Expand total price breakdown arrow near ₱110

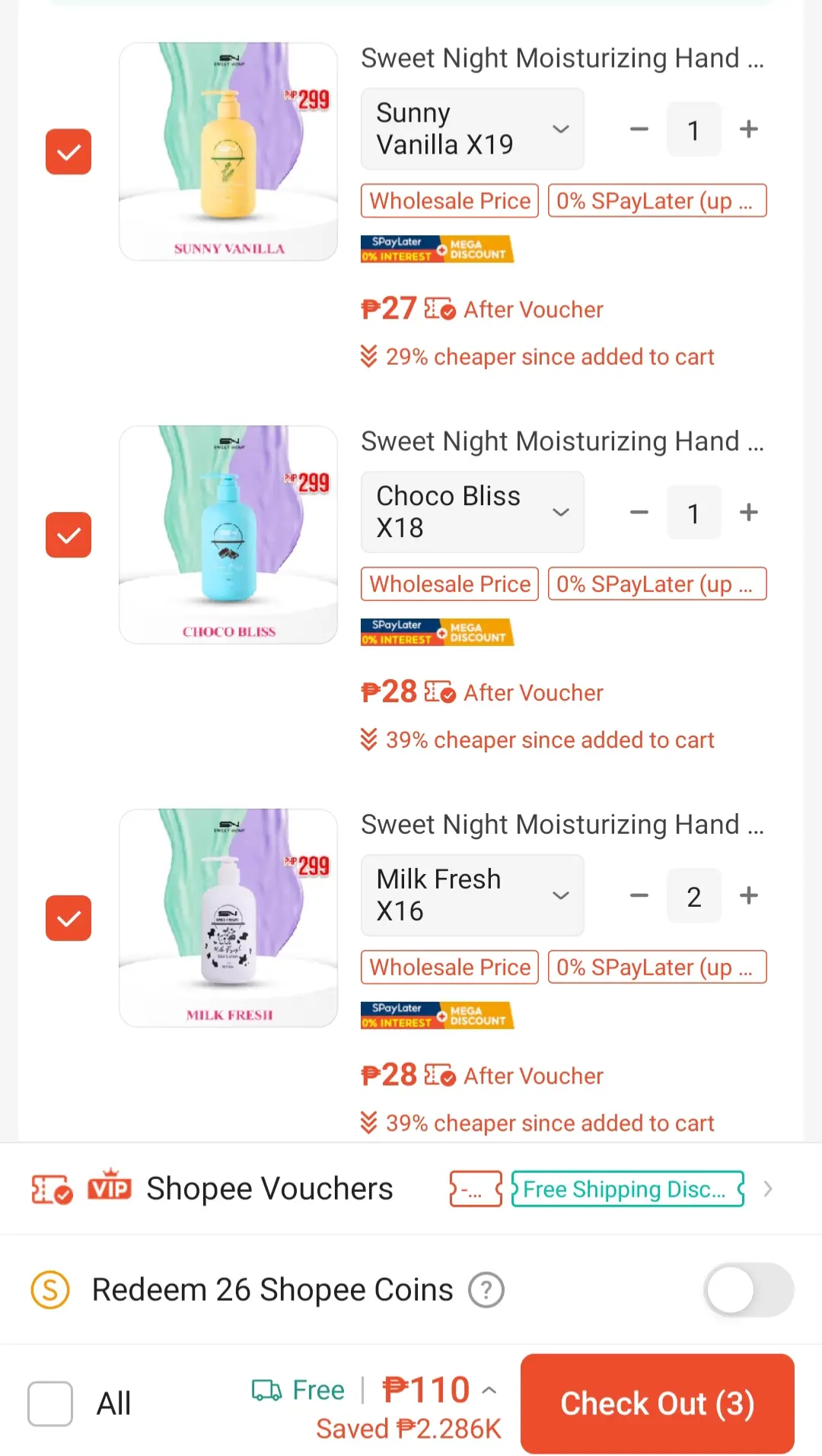489,1391
